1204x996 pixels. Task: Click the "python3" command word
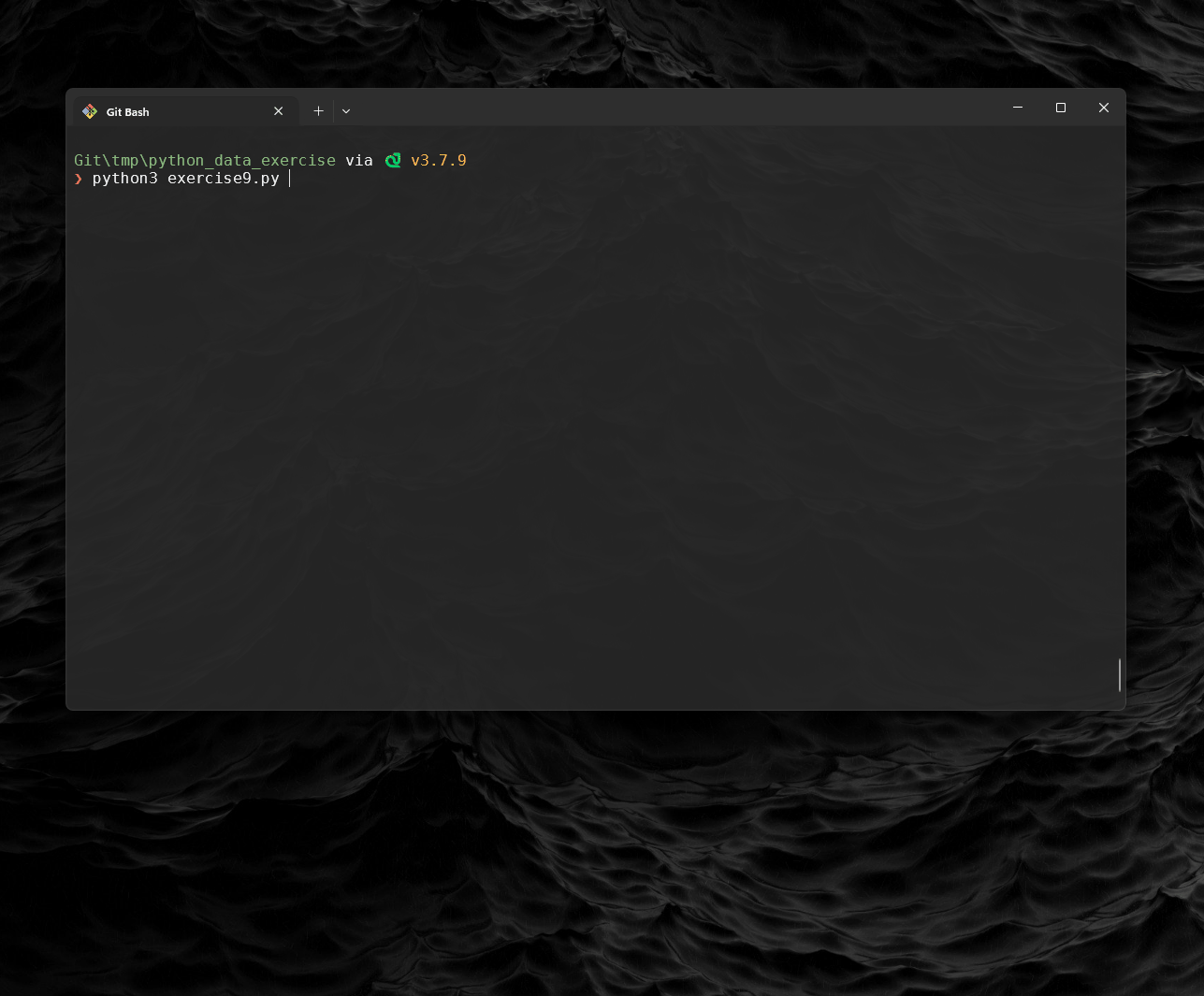tap(124, 179)
